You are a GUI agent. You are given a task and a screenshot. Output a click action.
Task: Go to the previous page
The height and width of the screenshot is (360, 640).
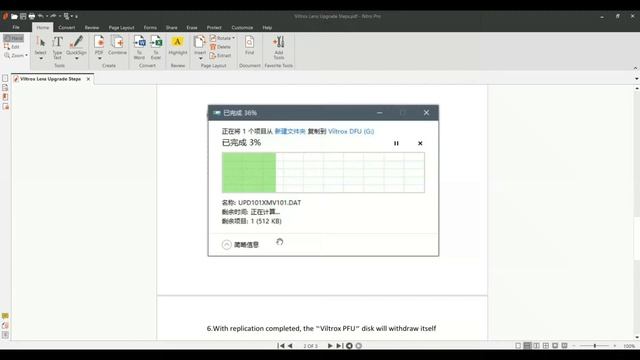[290, 346]
